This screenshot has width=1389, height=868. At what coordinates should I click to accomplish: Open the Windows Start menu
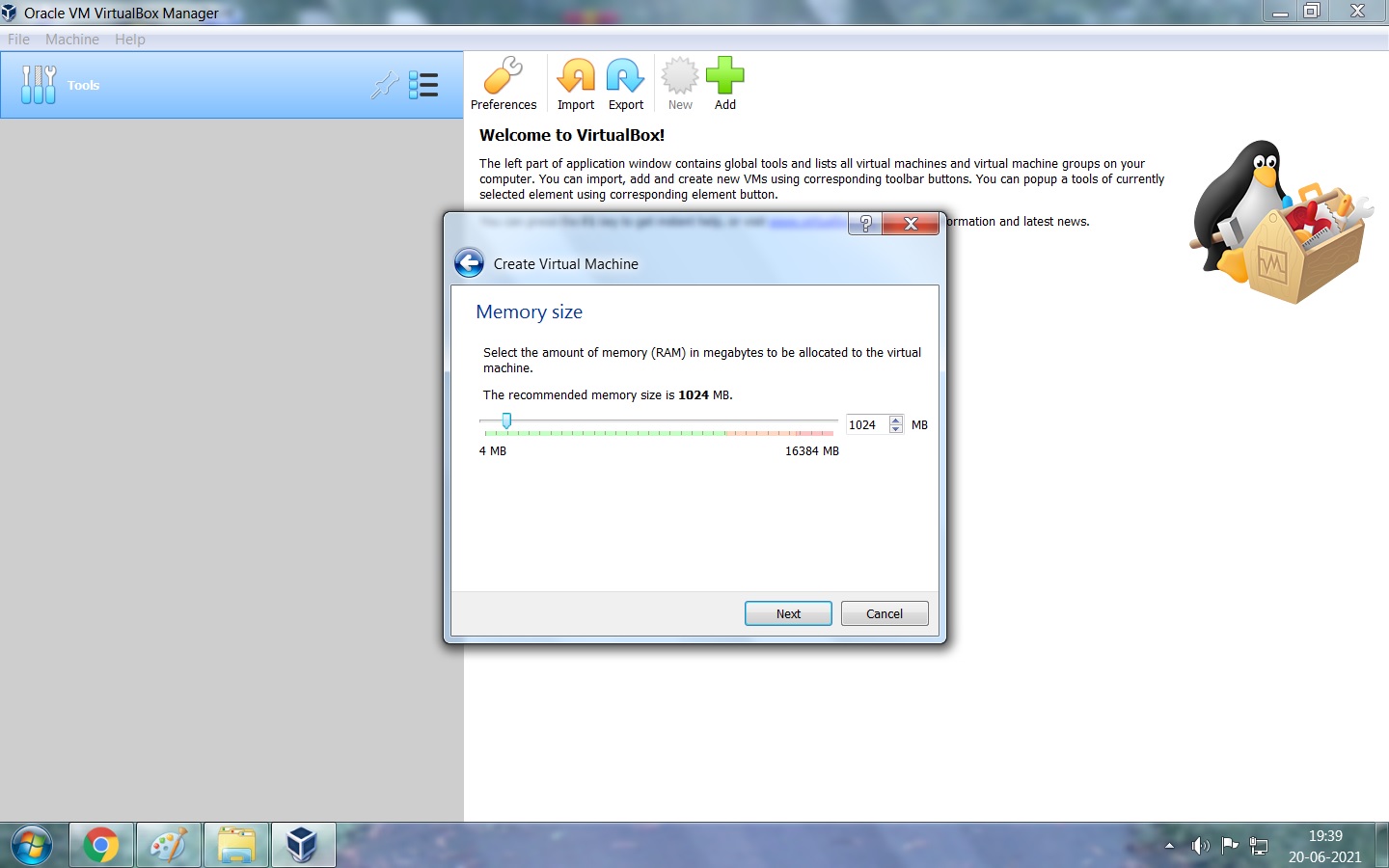(32, 846)
